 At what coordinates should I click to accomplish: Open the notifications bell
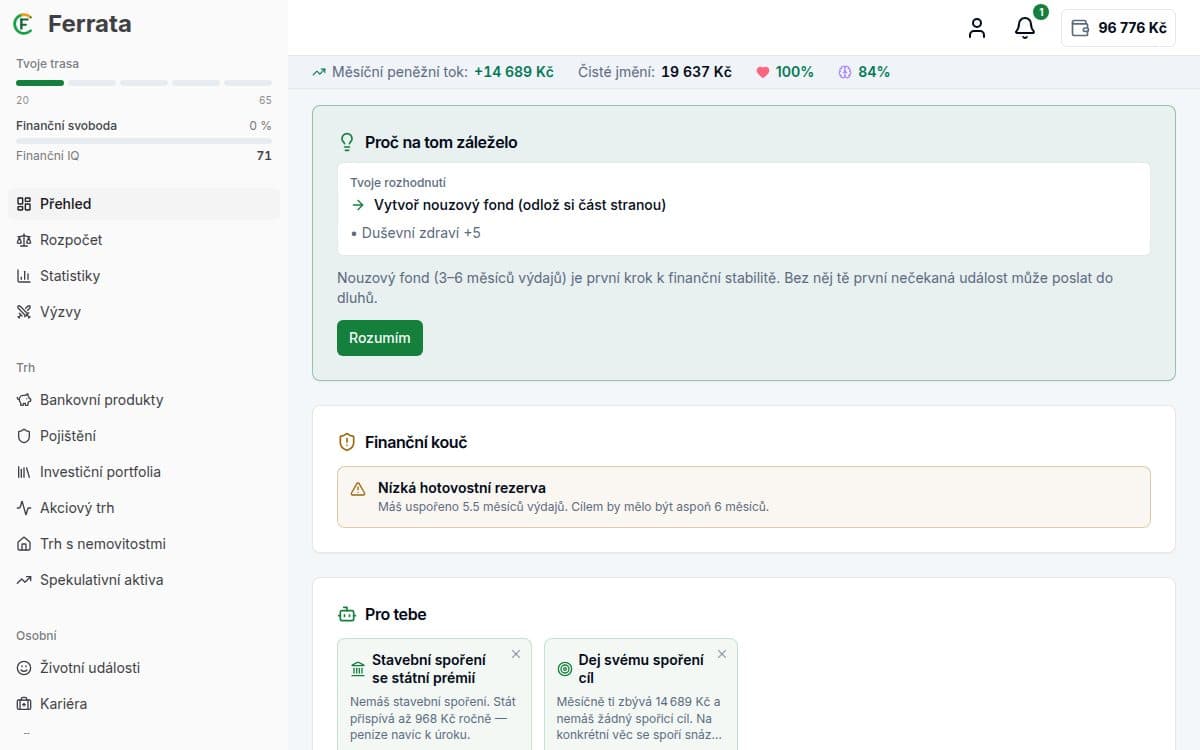coord(1025,28)
